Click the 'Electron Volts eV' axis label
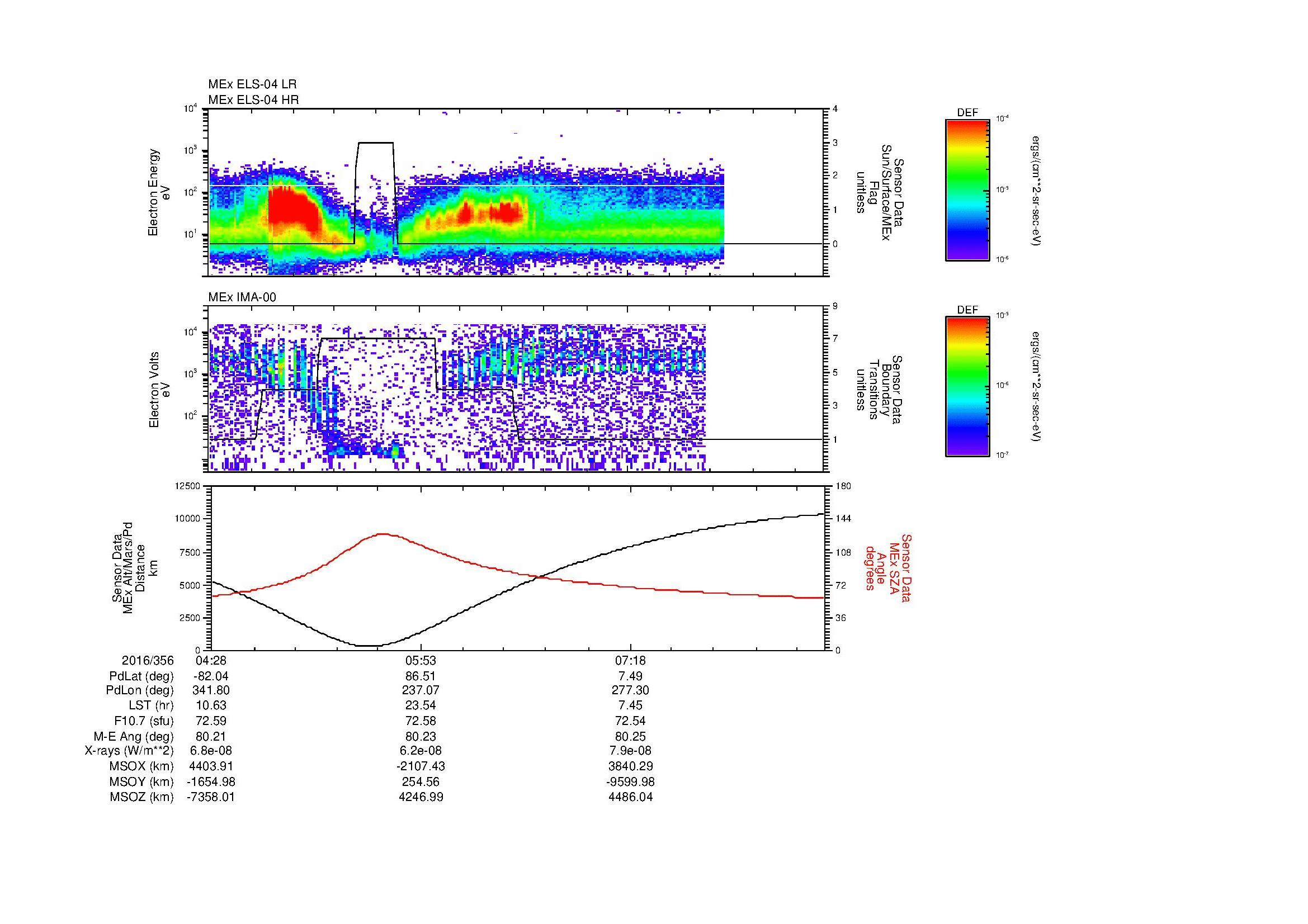1308x924 pixels. tap(159, 390)
